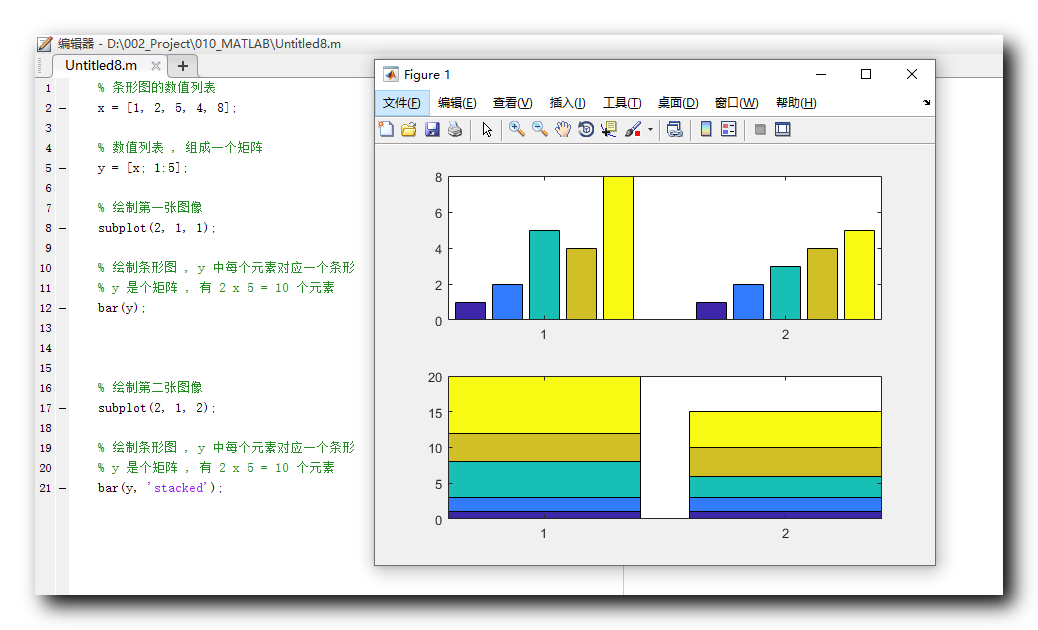Close the Figure 1 window
This screenshot has height=630, width=1038.
pos(912,74)
